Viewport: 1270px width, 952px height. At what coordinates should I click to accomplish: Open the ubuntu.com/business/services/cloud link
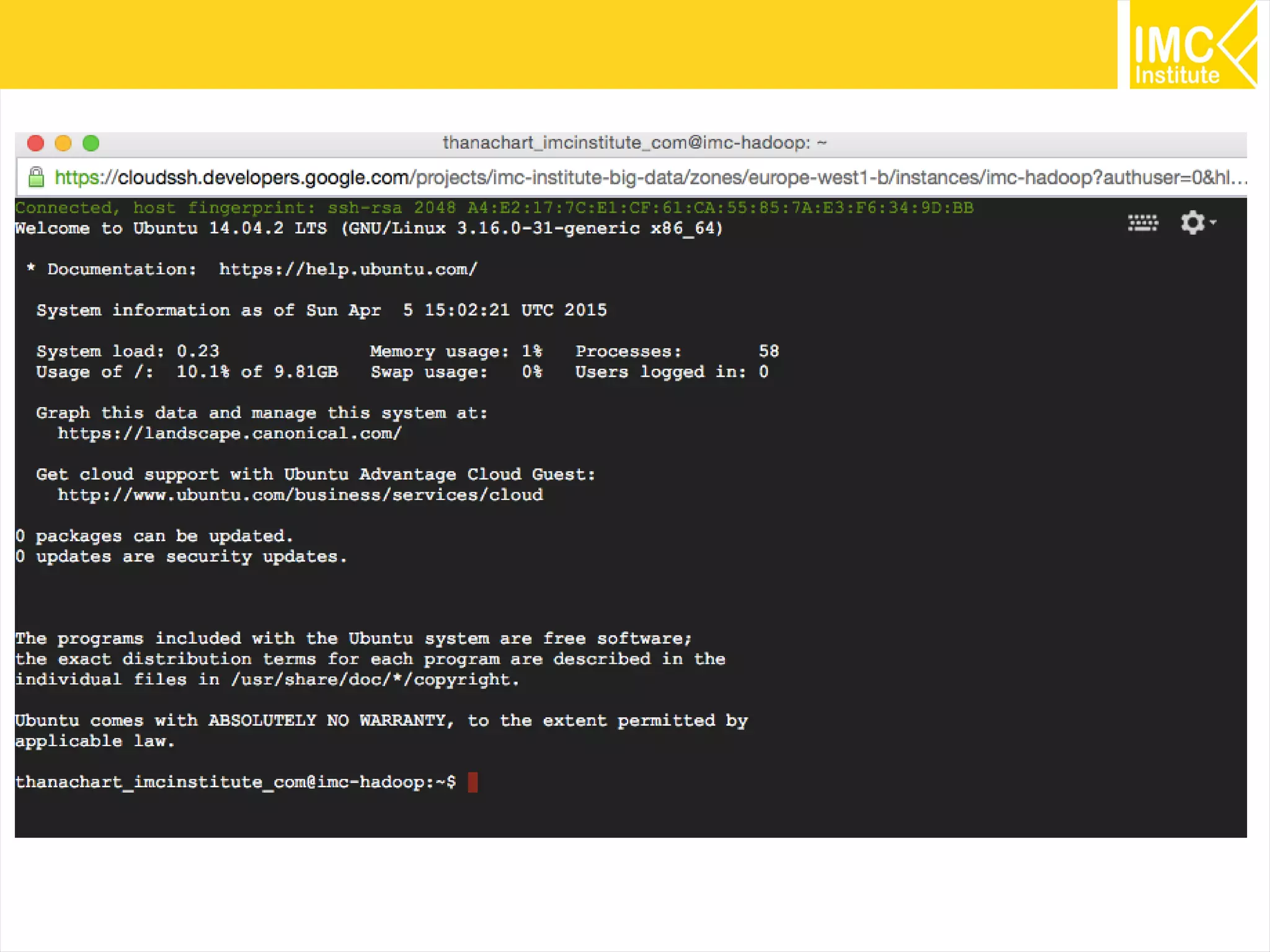300,495
